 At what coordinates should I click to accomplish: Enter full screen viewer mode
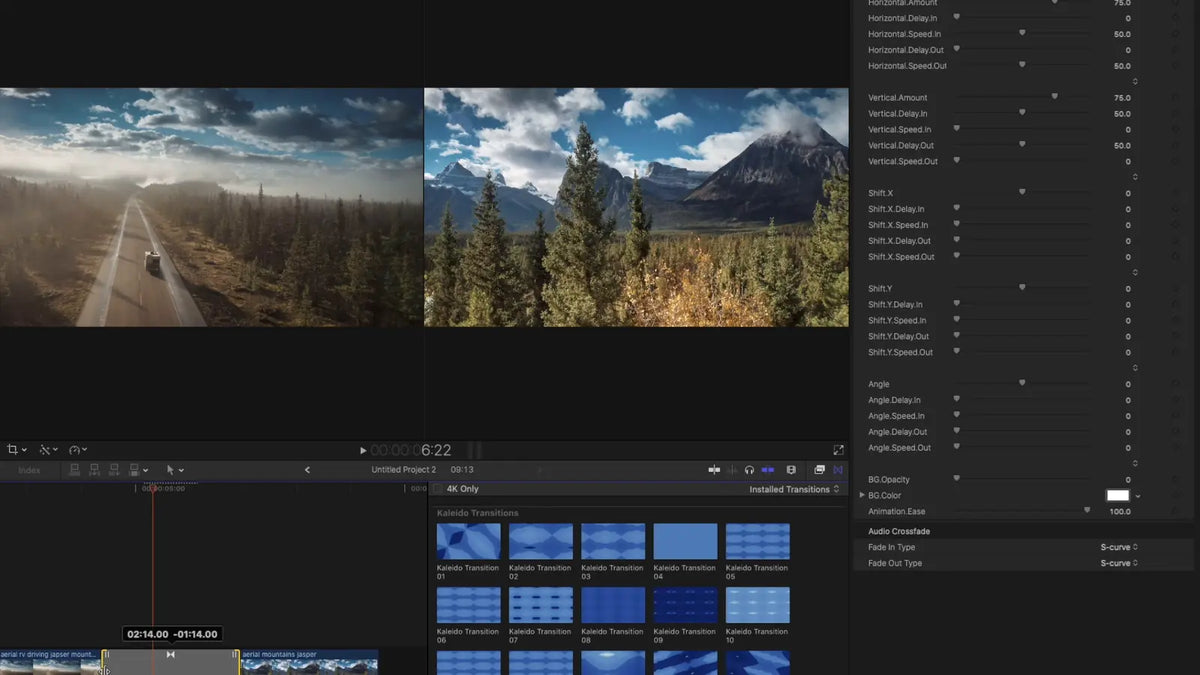click(838, 451)
